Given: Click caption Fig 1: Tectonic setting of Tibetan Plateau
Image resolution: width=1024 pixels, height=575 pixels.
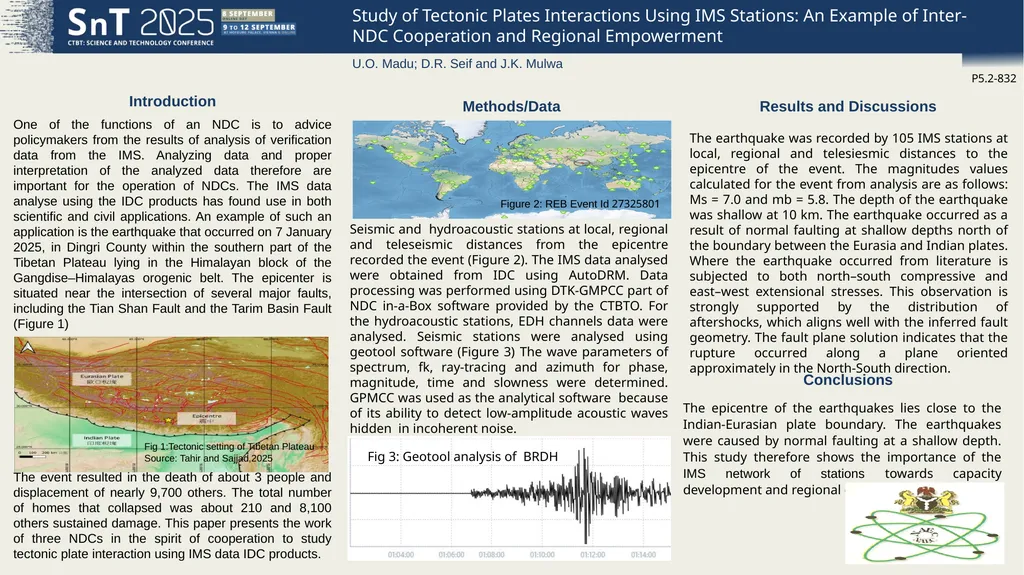Looking at the screenshot, I should click(229, 446).
